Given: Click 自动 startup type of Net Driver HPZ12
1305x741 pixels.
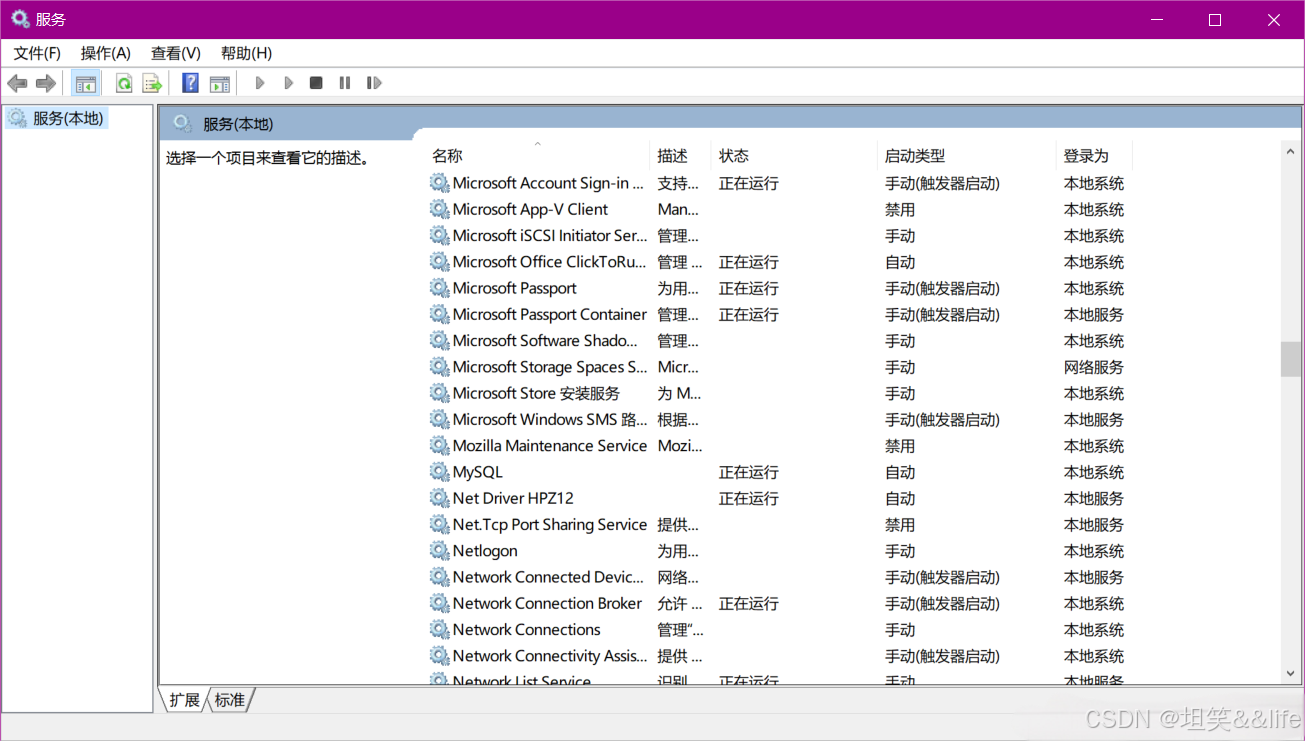Looking at the screenshot, I should (900, 498).
